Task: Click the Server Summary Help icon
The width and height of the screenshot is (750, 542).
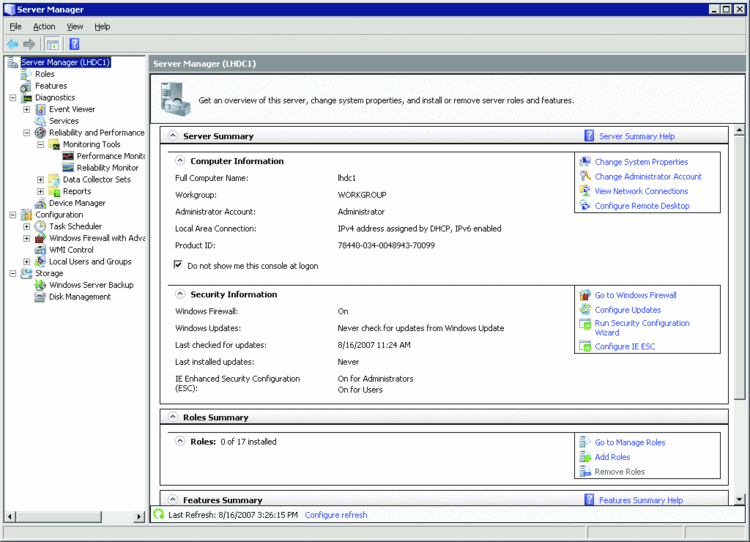Action: 589,136
